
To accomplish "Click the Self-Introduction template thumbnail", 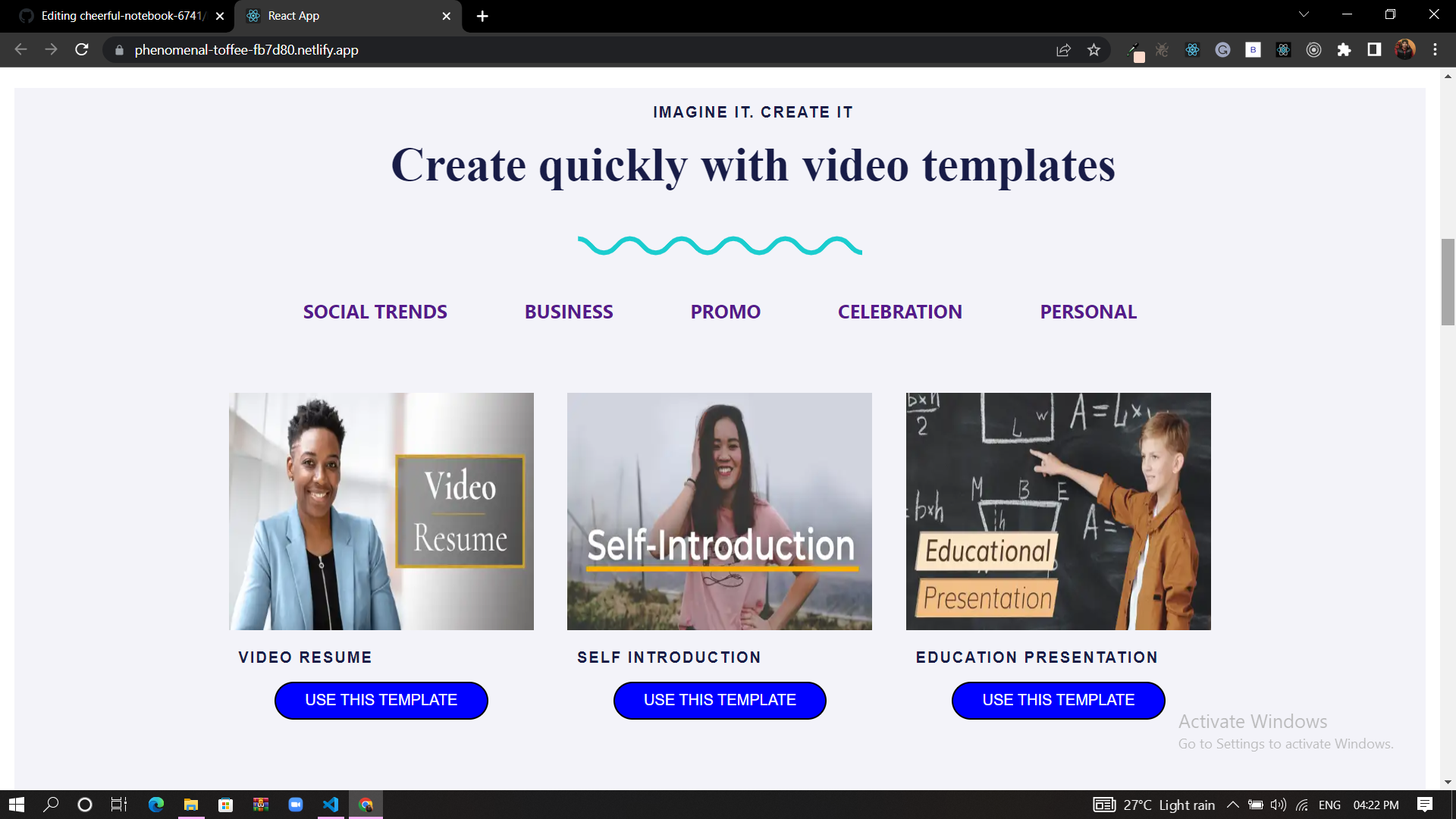I will click(719, 510).
